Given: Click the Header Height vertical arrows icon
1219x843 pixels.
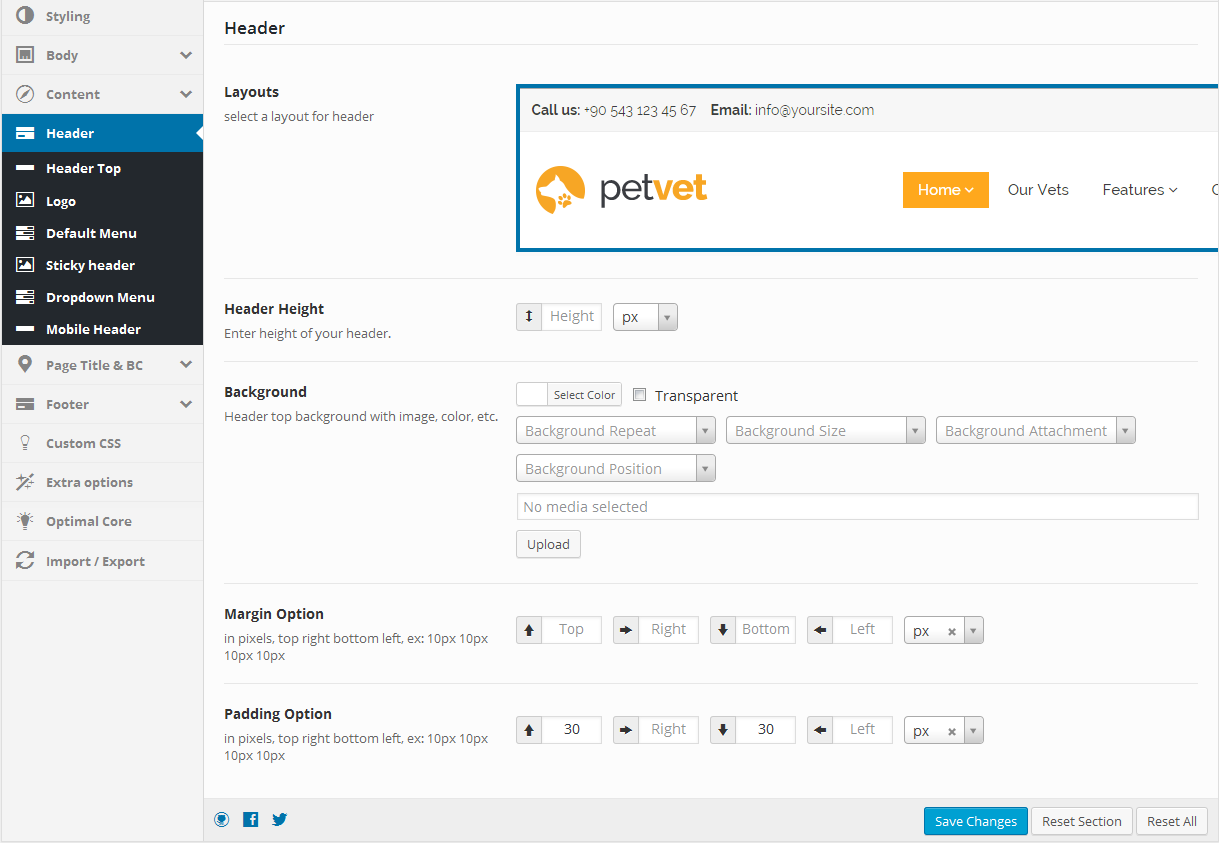Looking at the screenshot, I should [x=529, y=316].
